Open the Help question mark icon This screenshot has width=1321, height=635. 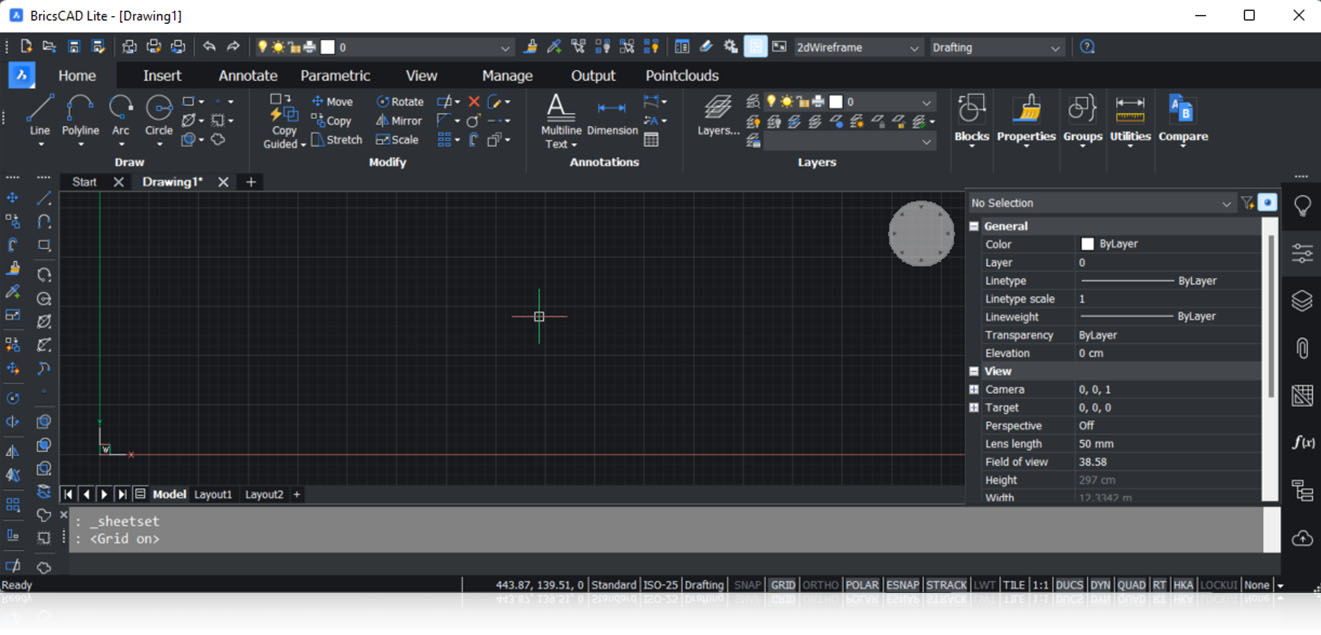tap(1087, 47)
